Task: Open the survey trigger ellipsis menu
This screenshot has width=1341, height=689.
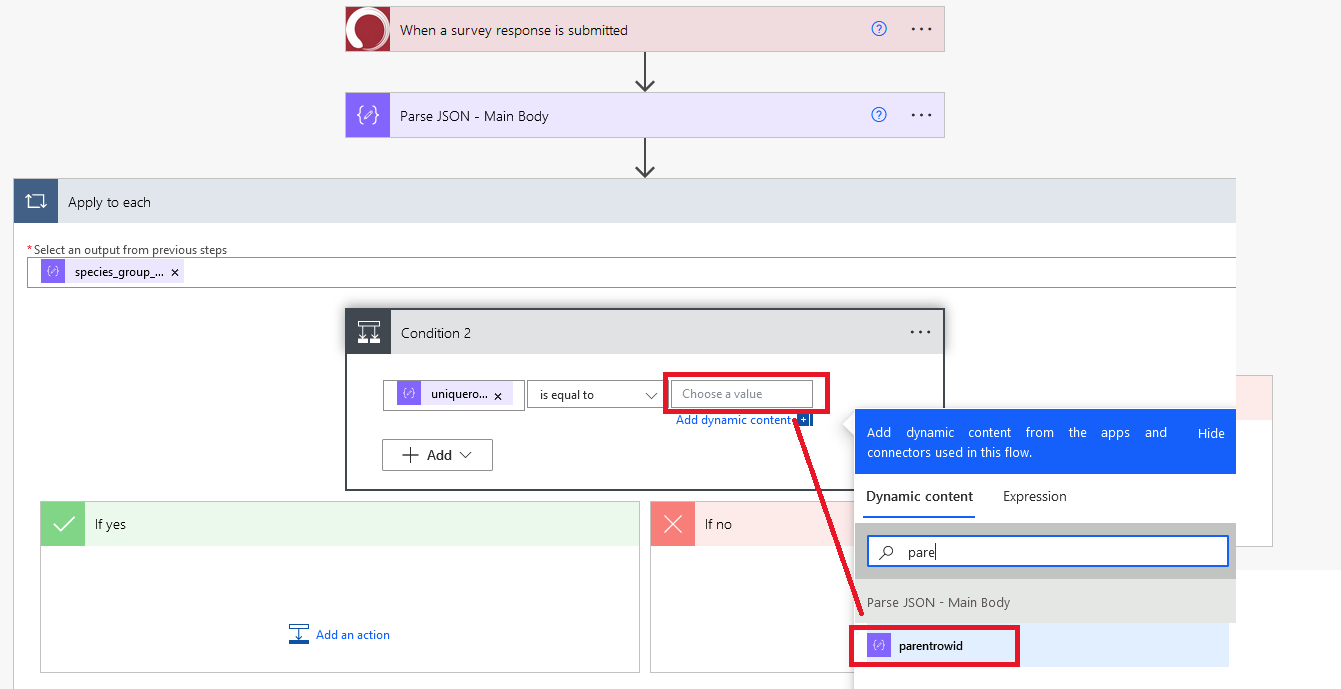Action: (x=921, y=29)
